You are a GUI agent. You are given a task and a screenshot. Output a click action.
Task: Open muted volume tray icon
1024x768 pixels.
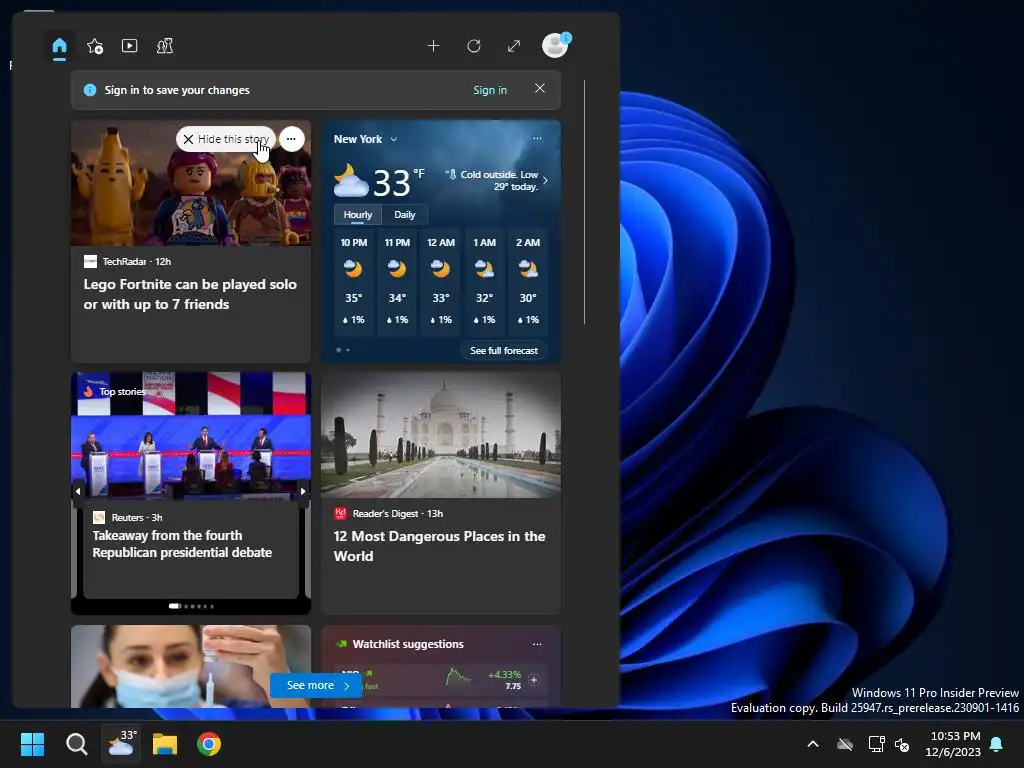[903, 744]
